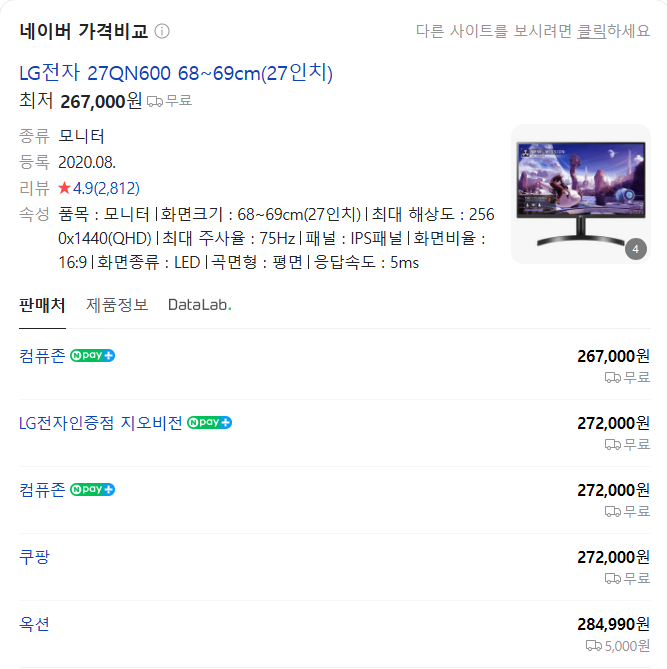Select the 판매처 tab

[42, 305]
